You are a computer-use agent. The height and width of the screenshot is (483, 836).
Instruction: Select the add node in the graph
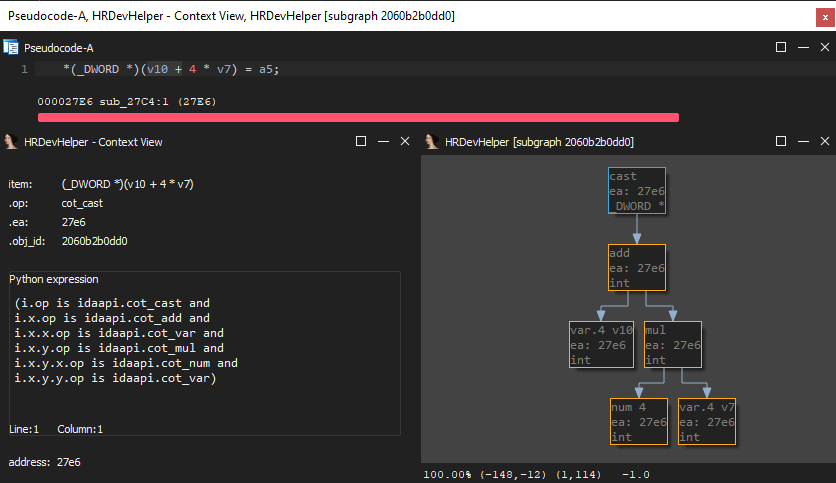(x=636, y=268)
